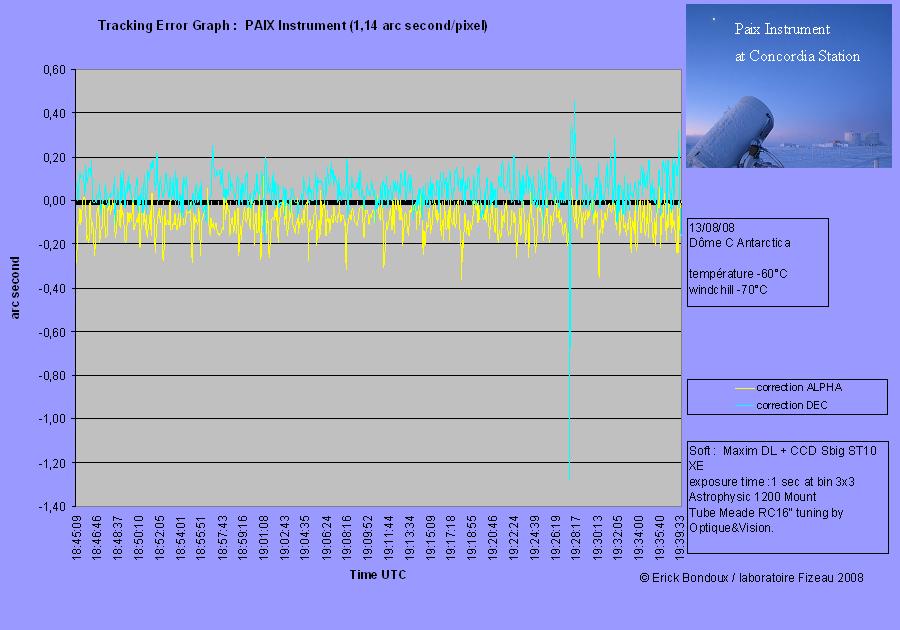The image size is (900, 630).
Task: Select the 'Tube Meade RC16" tuning by' line
Action: point(766,513)
